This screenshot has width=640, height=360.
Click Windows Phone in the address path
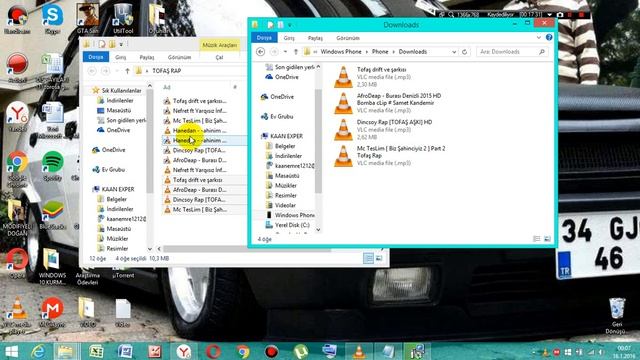(x=341, y=52)
